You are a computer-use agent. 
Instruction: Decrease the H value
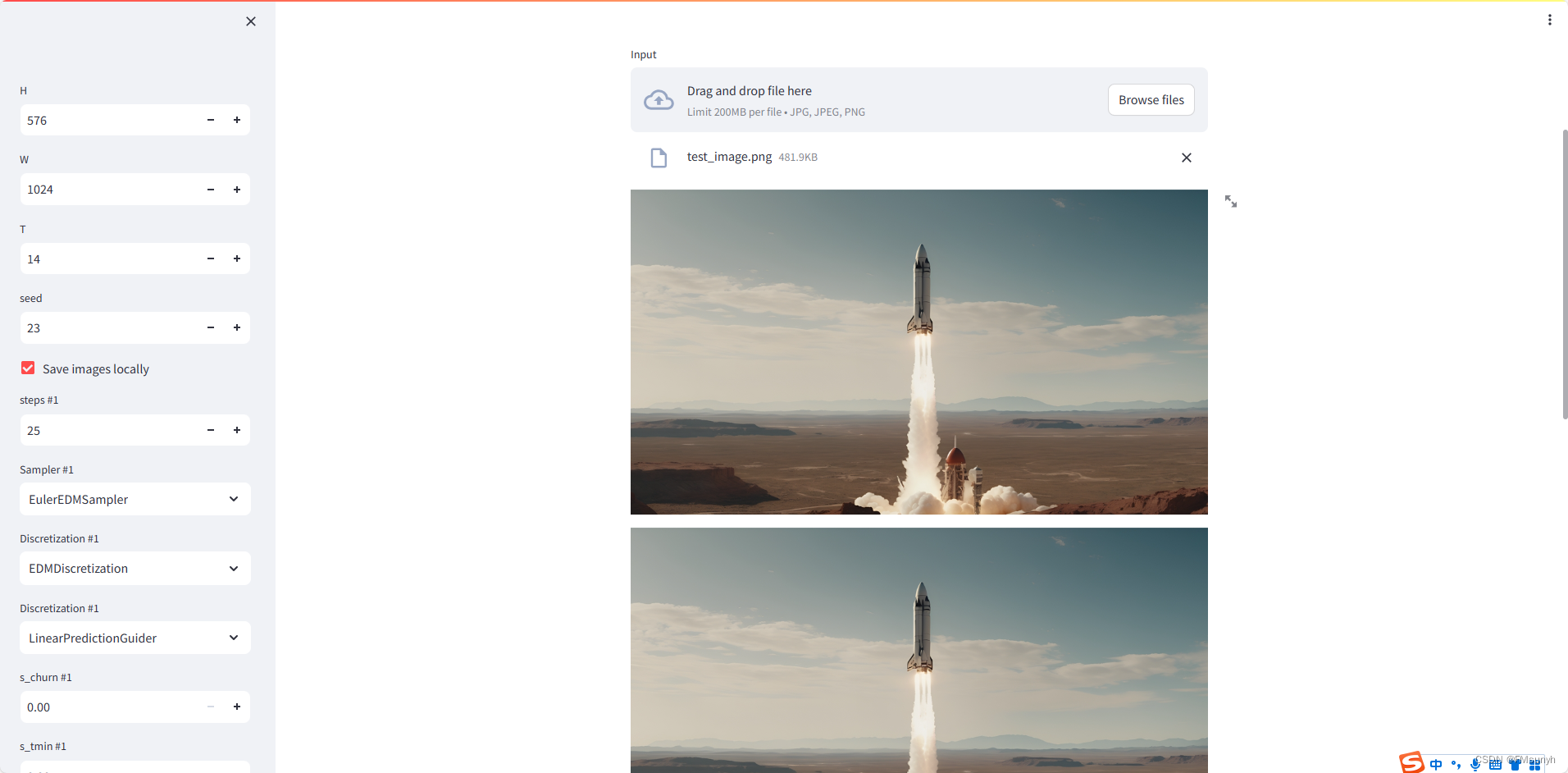pos(211,120)
